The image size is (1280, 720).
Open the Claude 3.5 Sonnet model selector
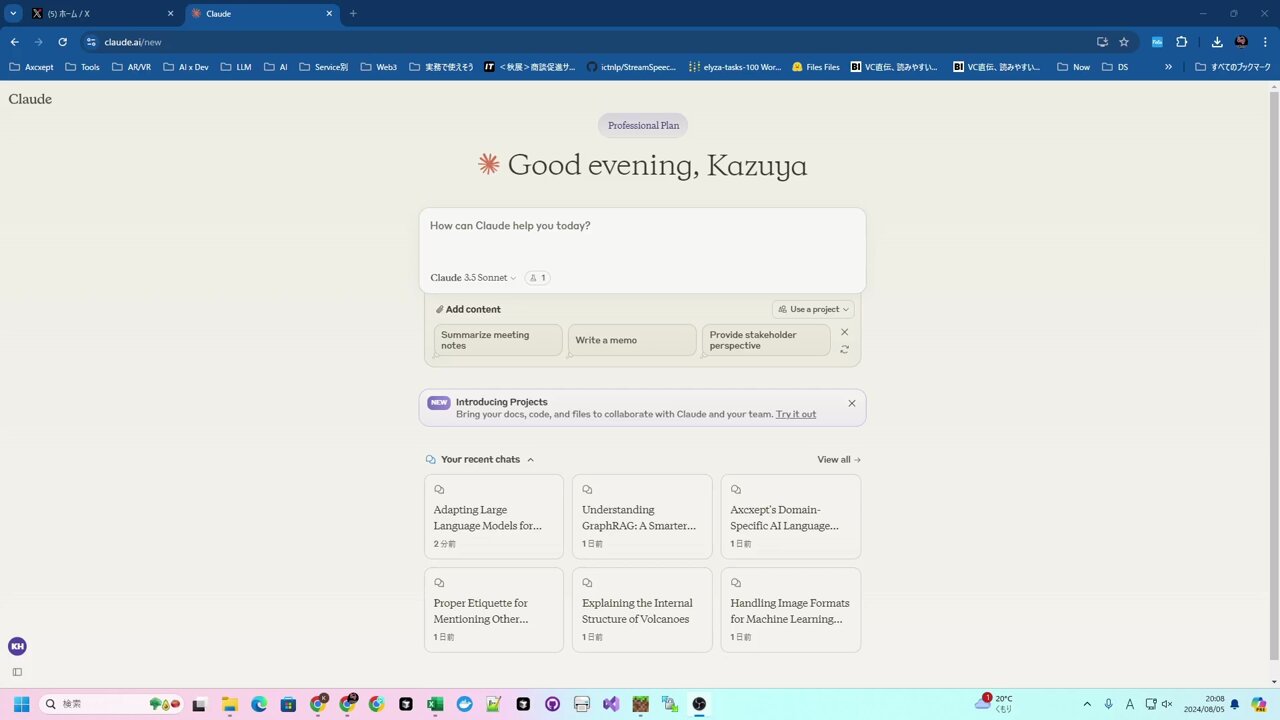474,278
